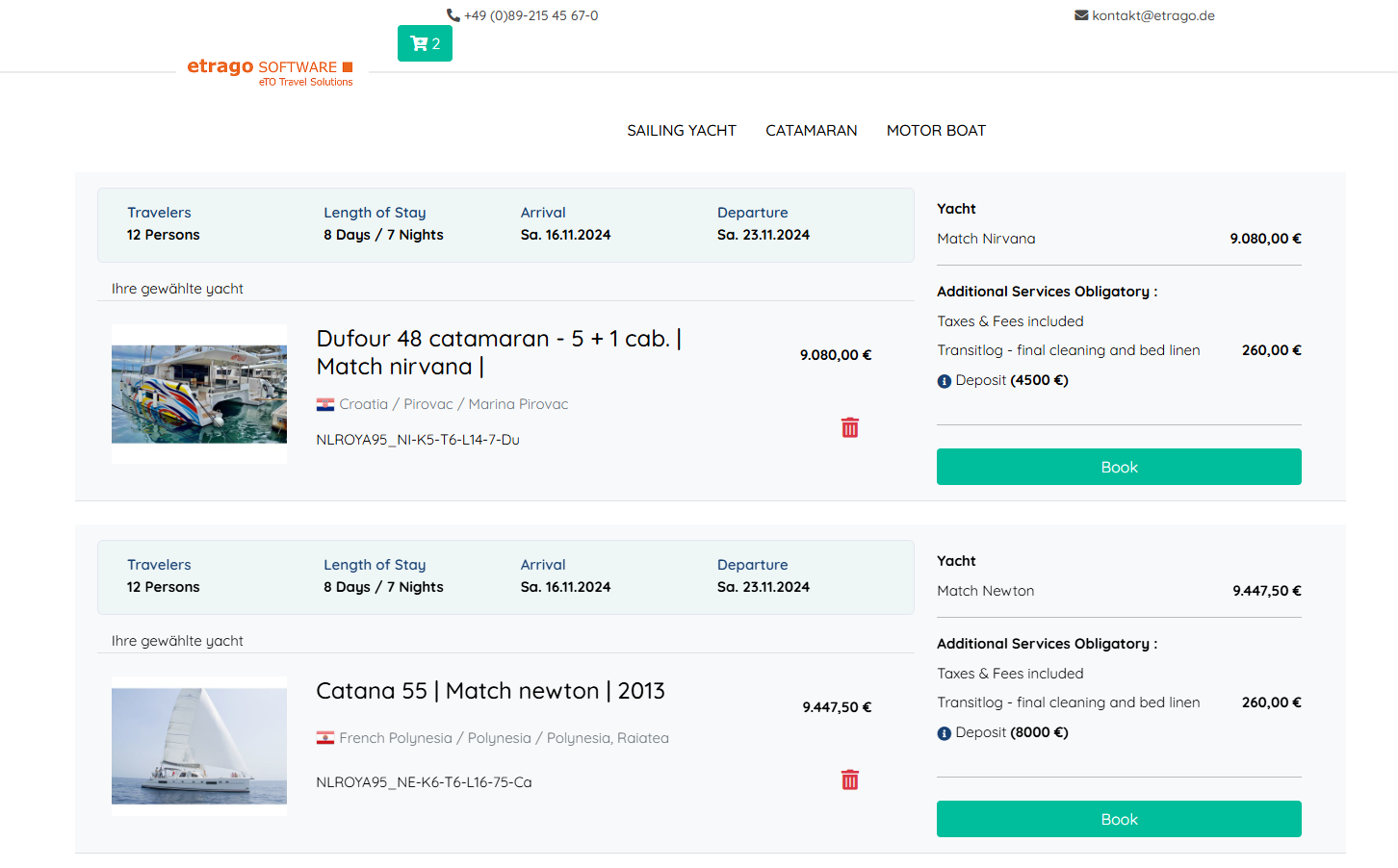Open the Dufour 48 catamaran title
This screenshot has width=1398, height=868.
499,352
